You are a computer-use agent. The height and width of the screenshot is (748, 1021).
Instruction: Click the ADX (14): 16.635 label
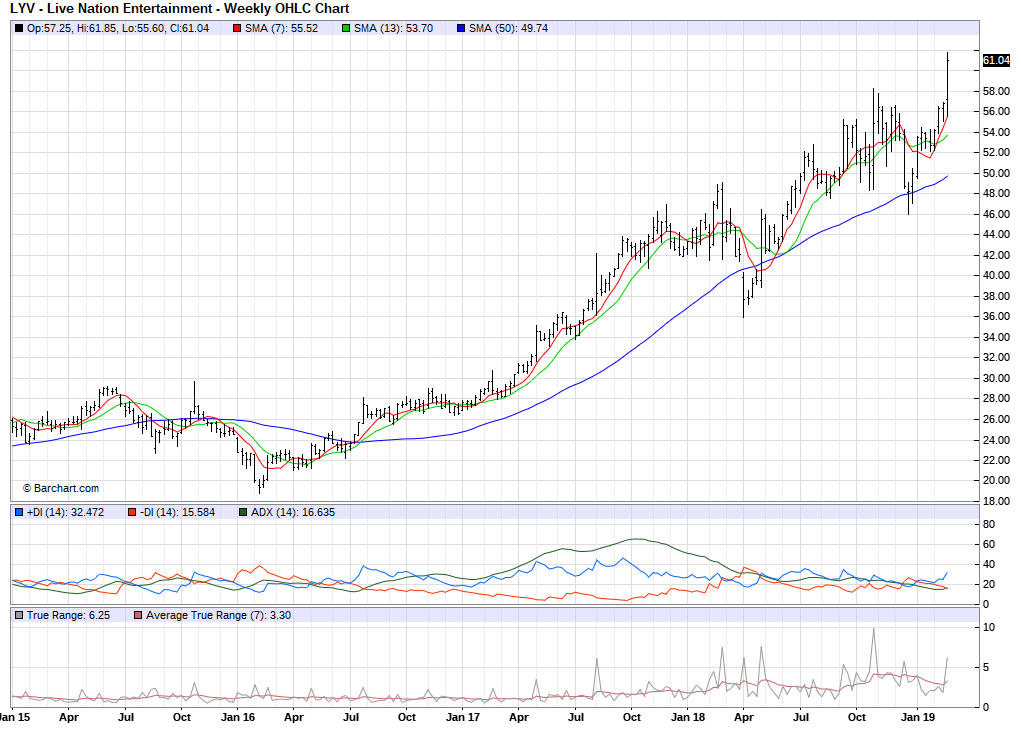click(x=293, y=512)
